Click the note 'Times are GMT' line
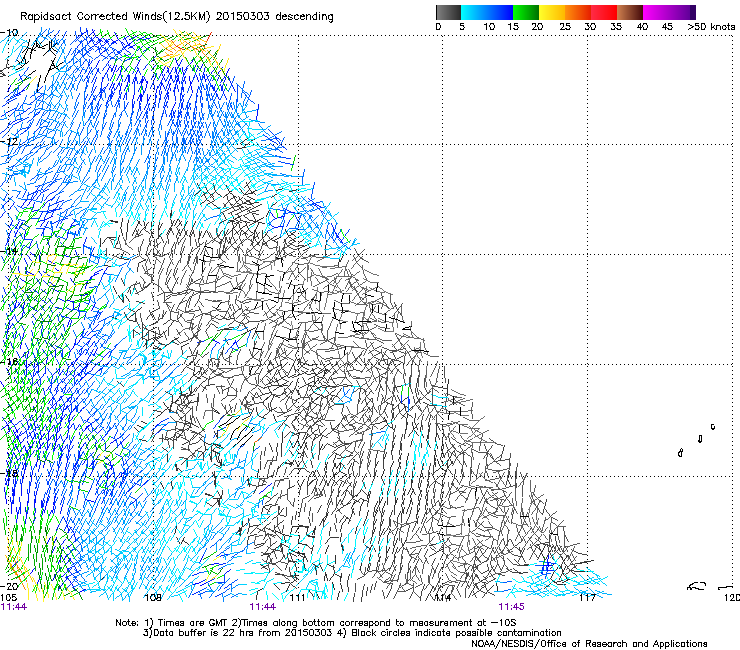 coord(316,623)
